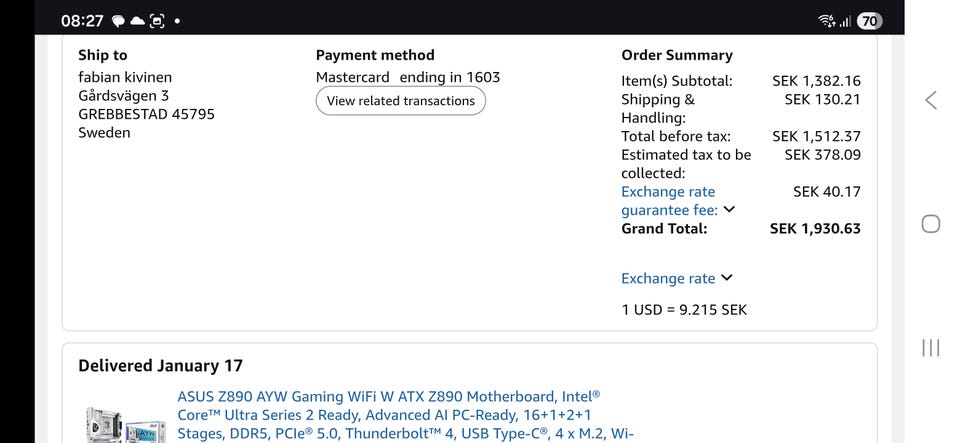Image resolution: width=960 pixels, height=443 pixels.
Task: Tap the cellular signal strength icon
Action: [x=845, y=21]
